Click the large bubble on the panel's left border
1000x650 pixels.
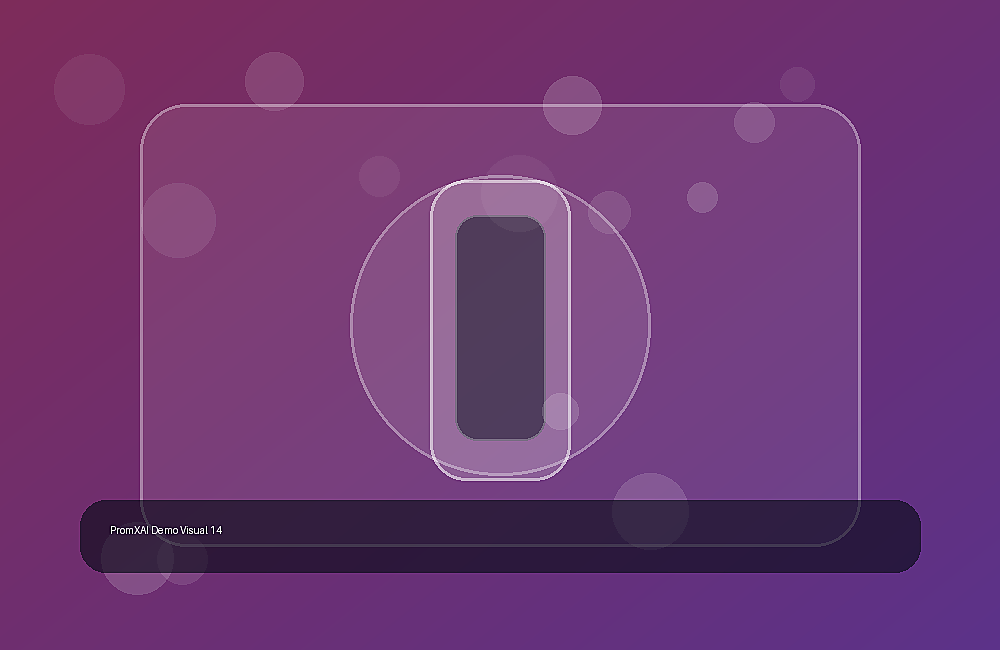[x=179, y=221]
